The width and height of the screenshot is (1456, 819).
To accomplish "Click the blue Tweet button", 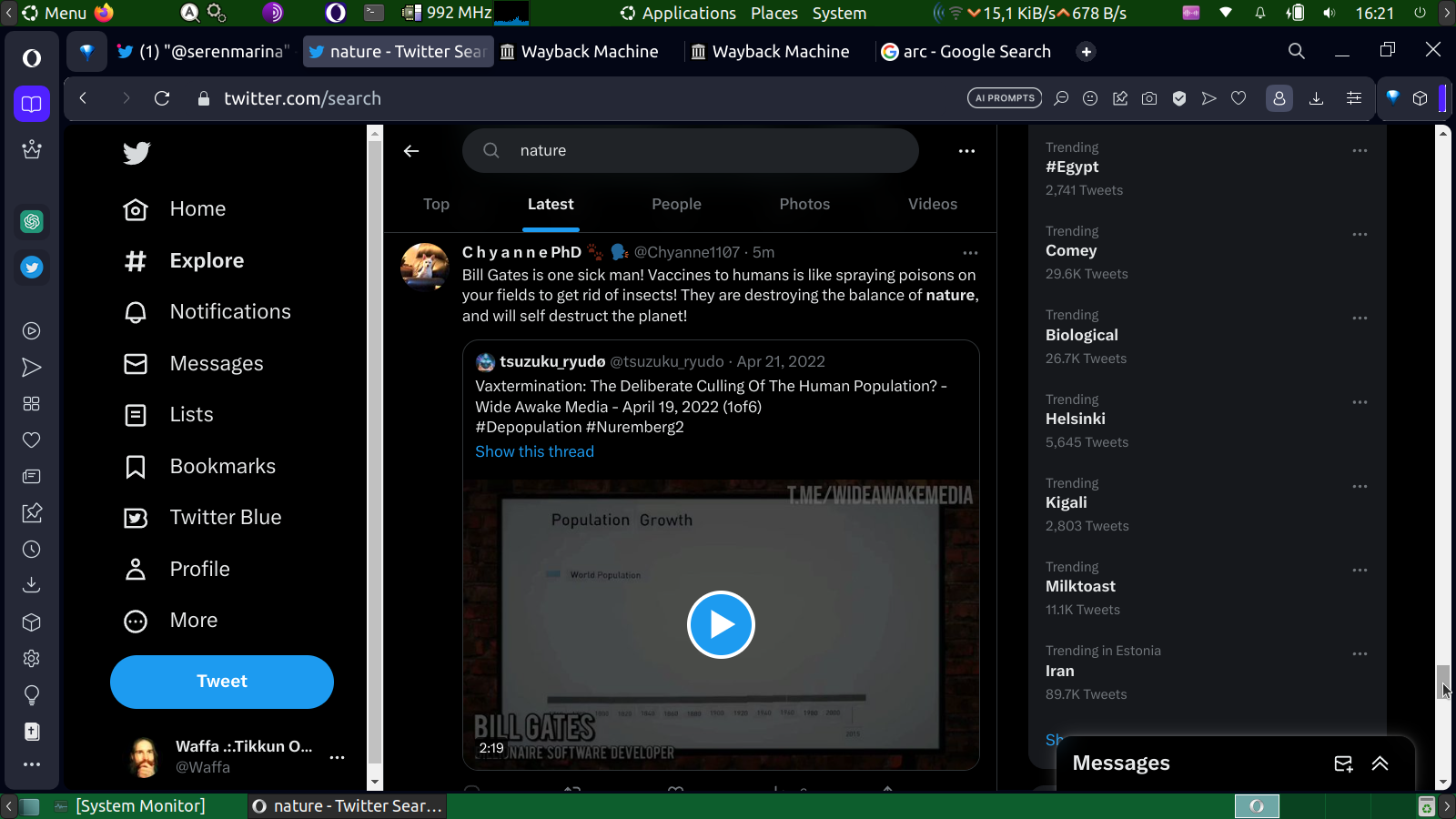I will 222,682.
